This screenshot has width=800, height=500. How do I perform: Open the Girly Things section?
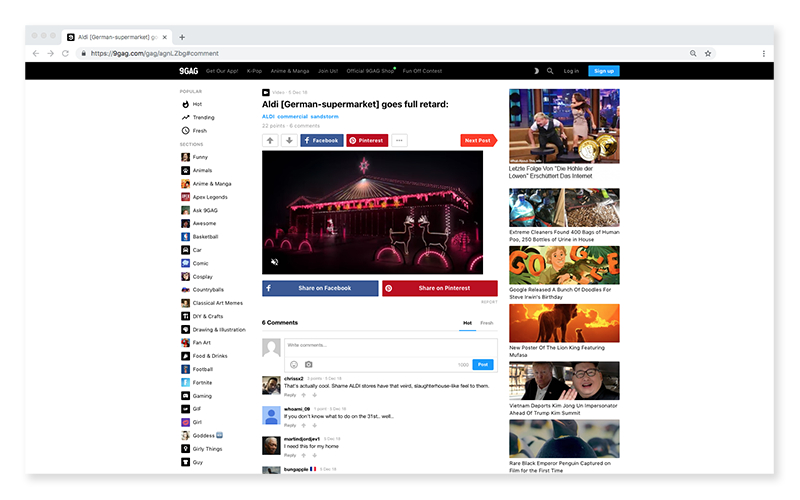click(202, 449)
